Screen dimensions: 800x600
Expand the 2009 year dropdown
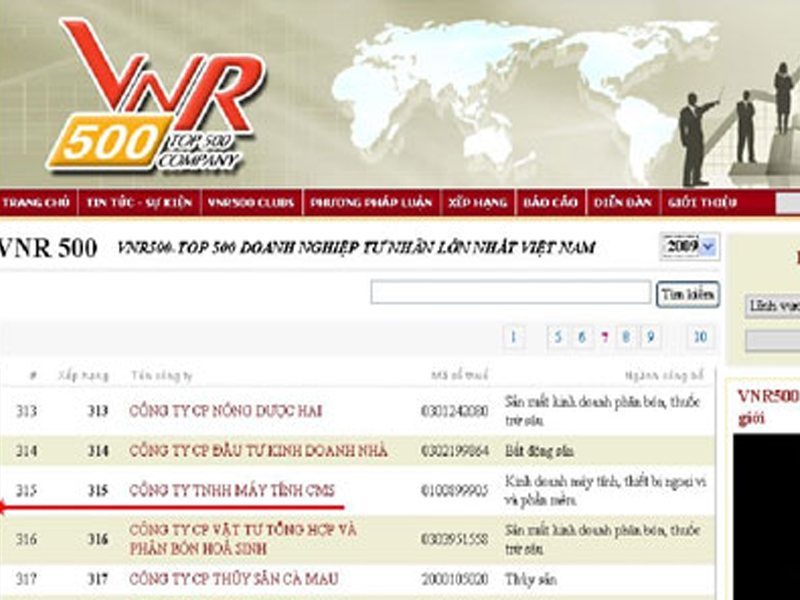coord(690,247)
